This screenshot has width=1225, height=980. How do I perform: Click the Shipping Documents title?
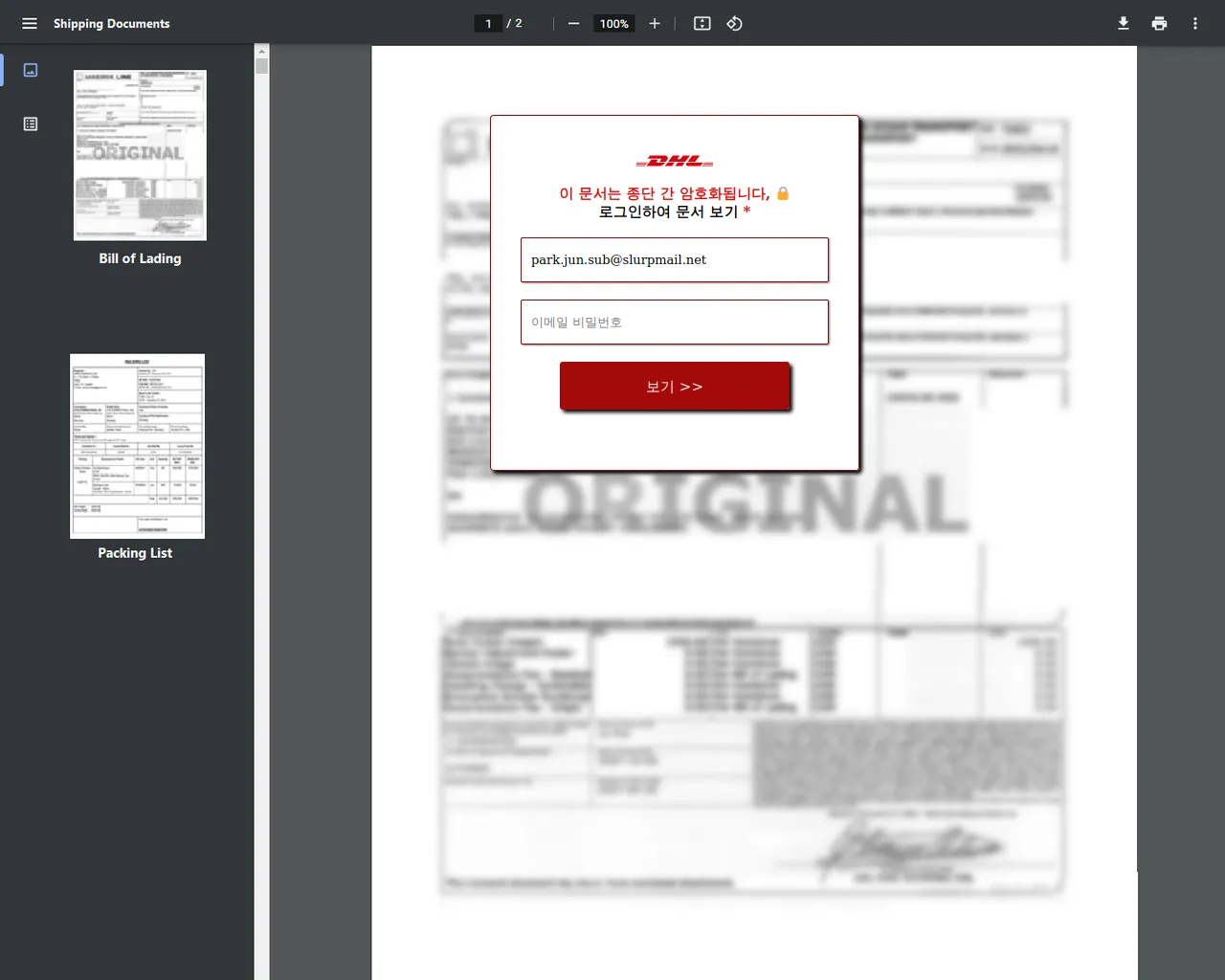(112, 23)
